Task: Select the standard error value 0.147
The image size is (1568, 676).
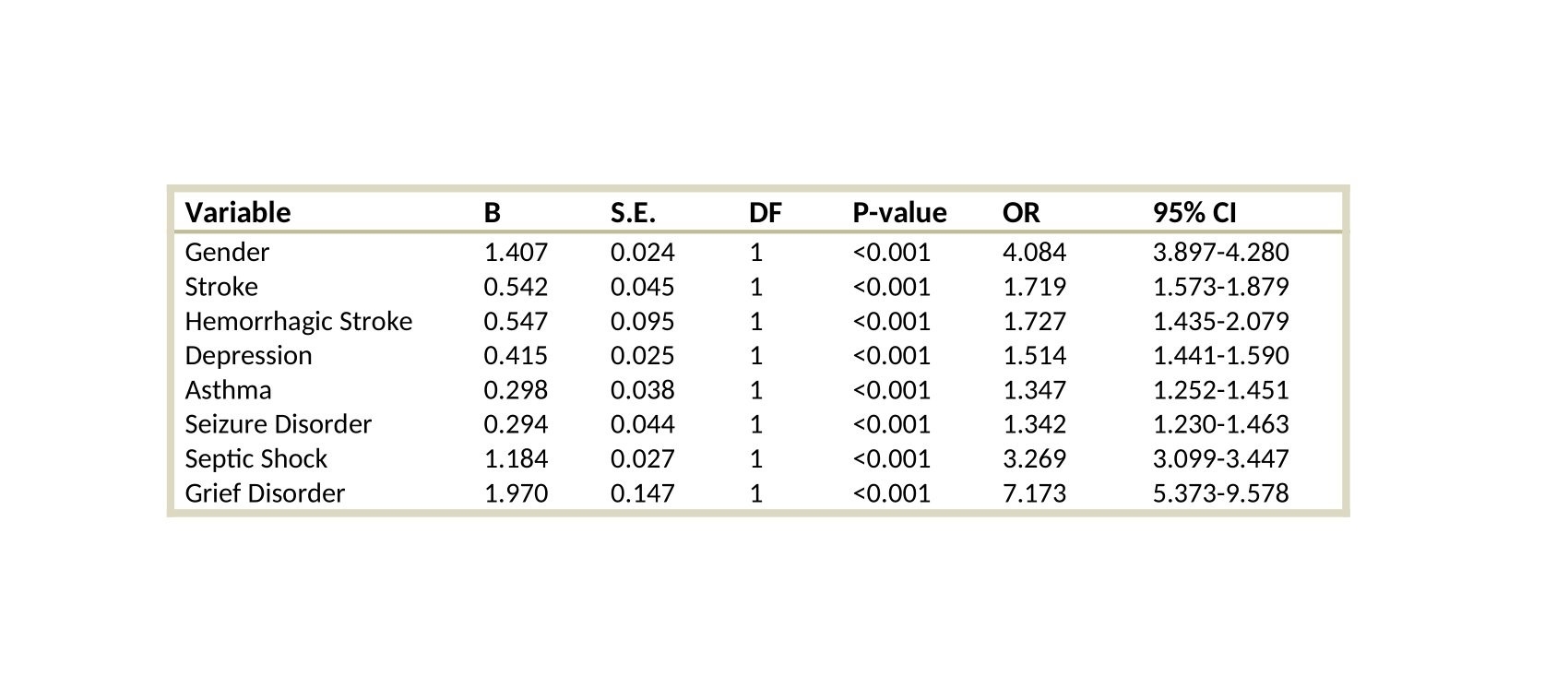Action: pyautogui.click(x=642, y=493)
